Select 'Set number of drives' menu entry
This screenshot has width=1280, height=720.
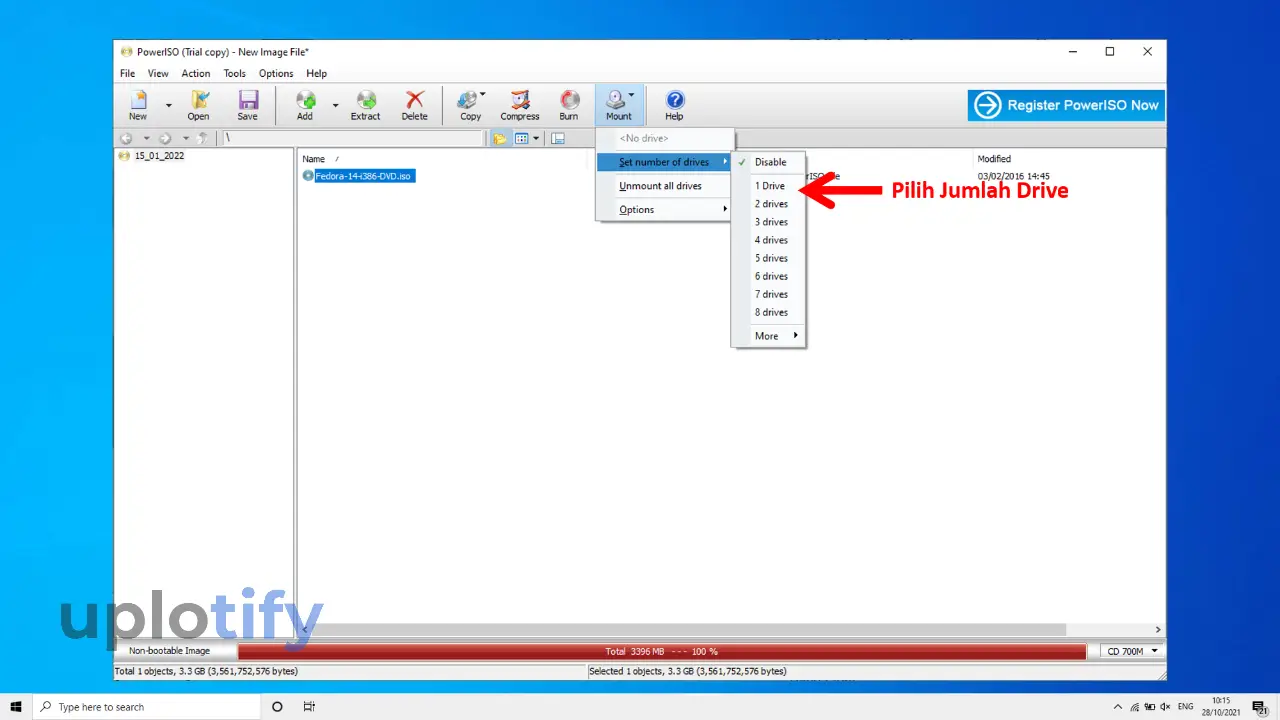[x=664, y=162]
